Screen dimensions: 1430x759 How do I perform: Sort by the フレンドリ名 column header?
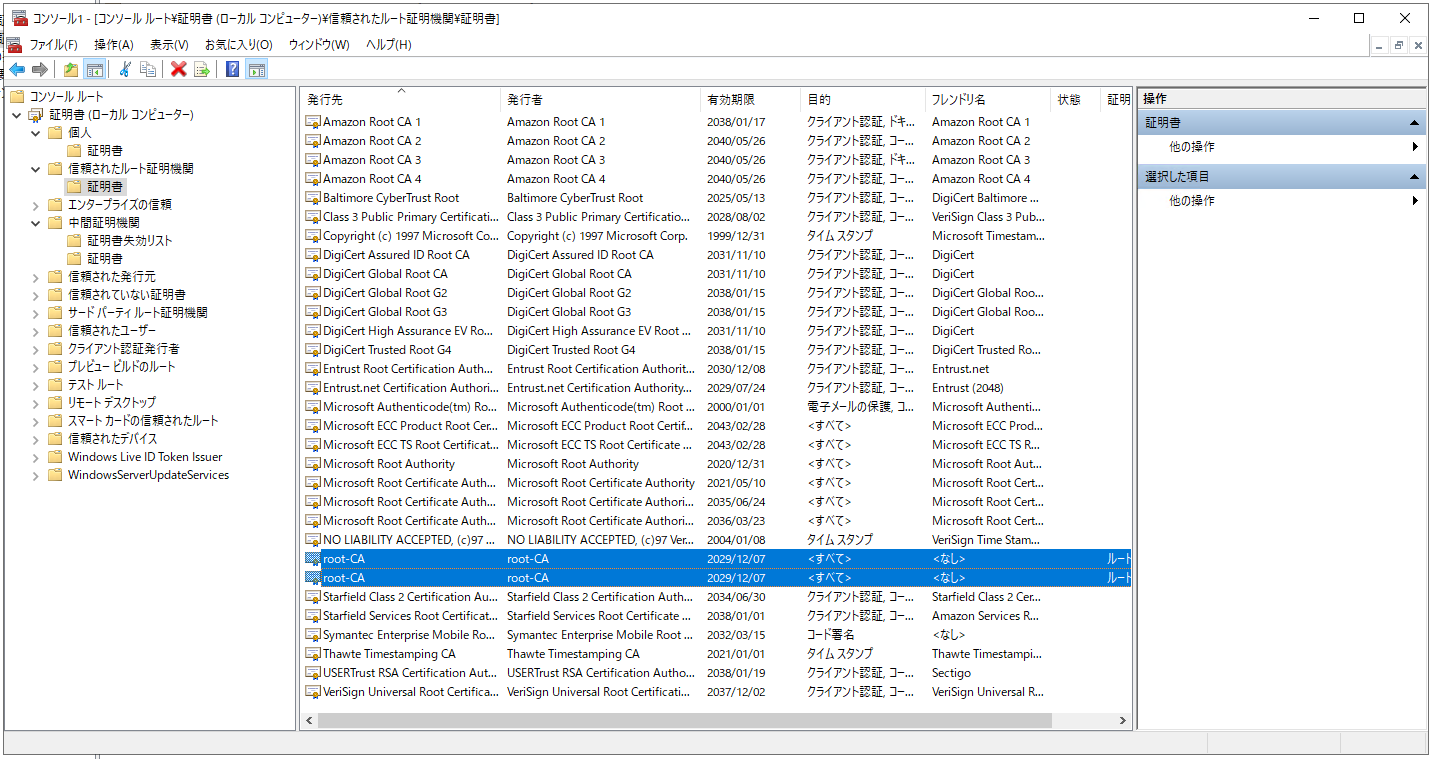(x=988, y=100)
